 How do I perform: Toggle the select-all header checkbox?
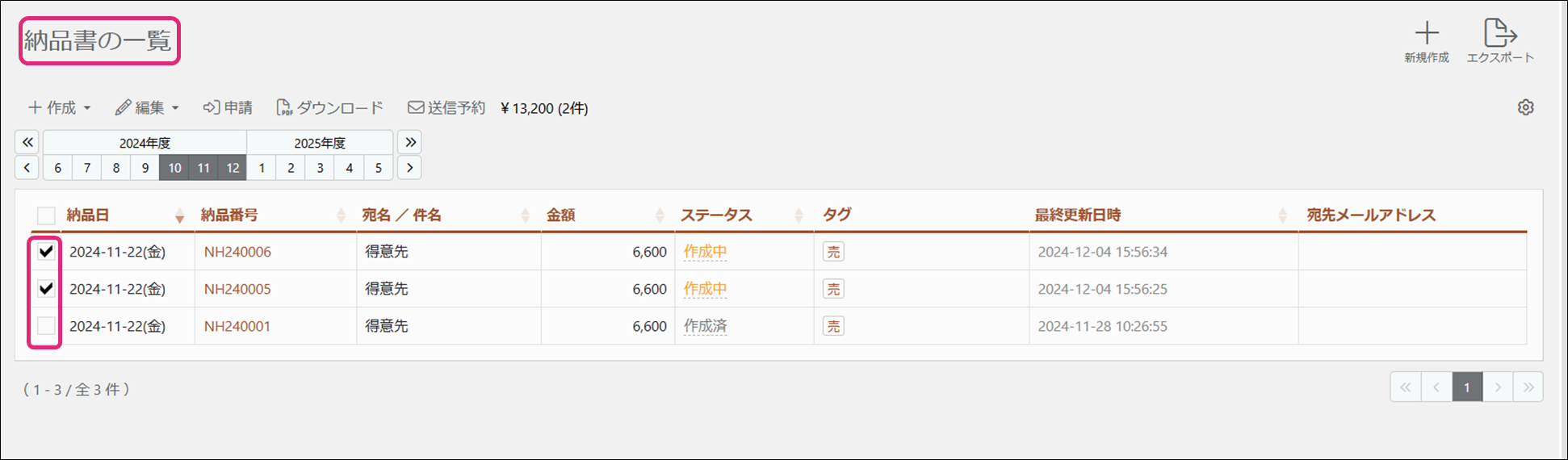[x=46, y=215]
